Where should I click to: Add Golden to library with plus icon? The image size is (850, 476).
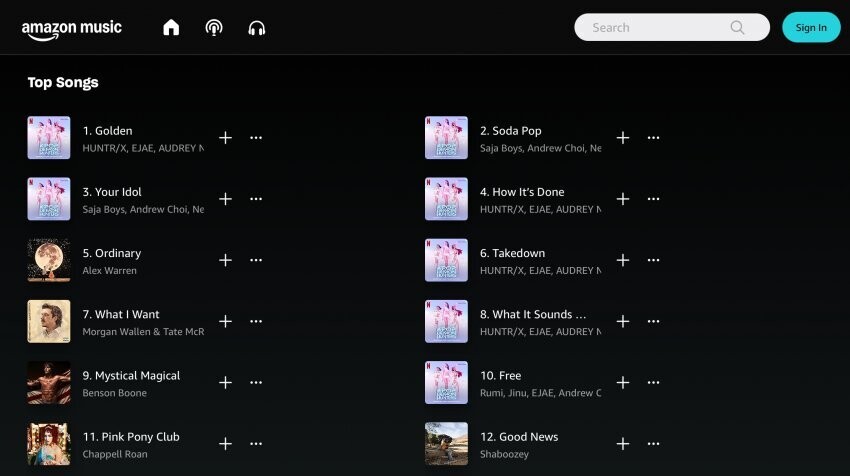(226, 138)
